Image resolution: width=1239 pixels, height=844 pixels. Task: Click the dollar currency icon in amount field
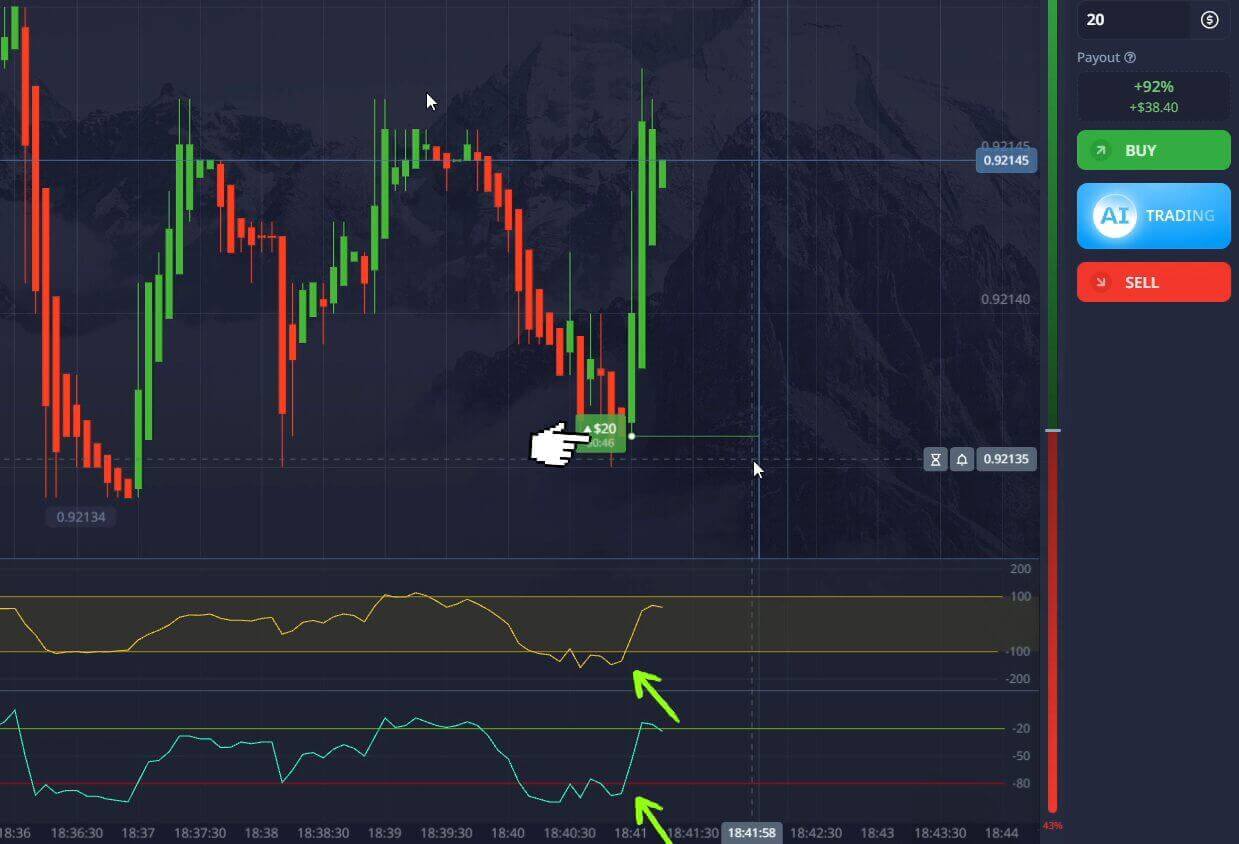[x=1209, y=20]
